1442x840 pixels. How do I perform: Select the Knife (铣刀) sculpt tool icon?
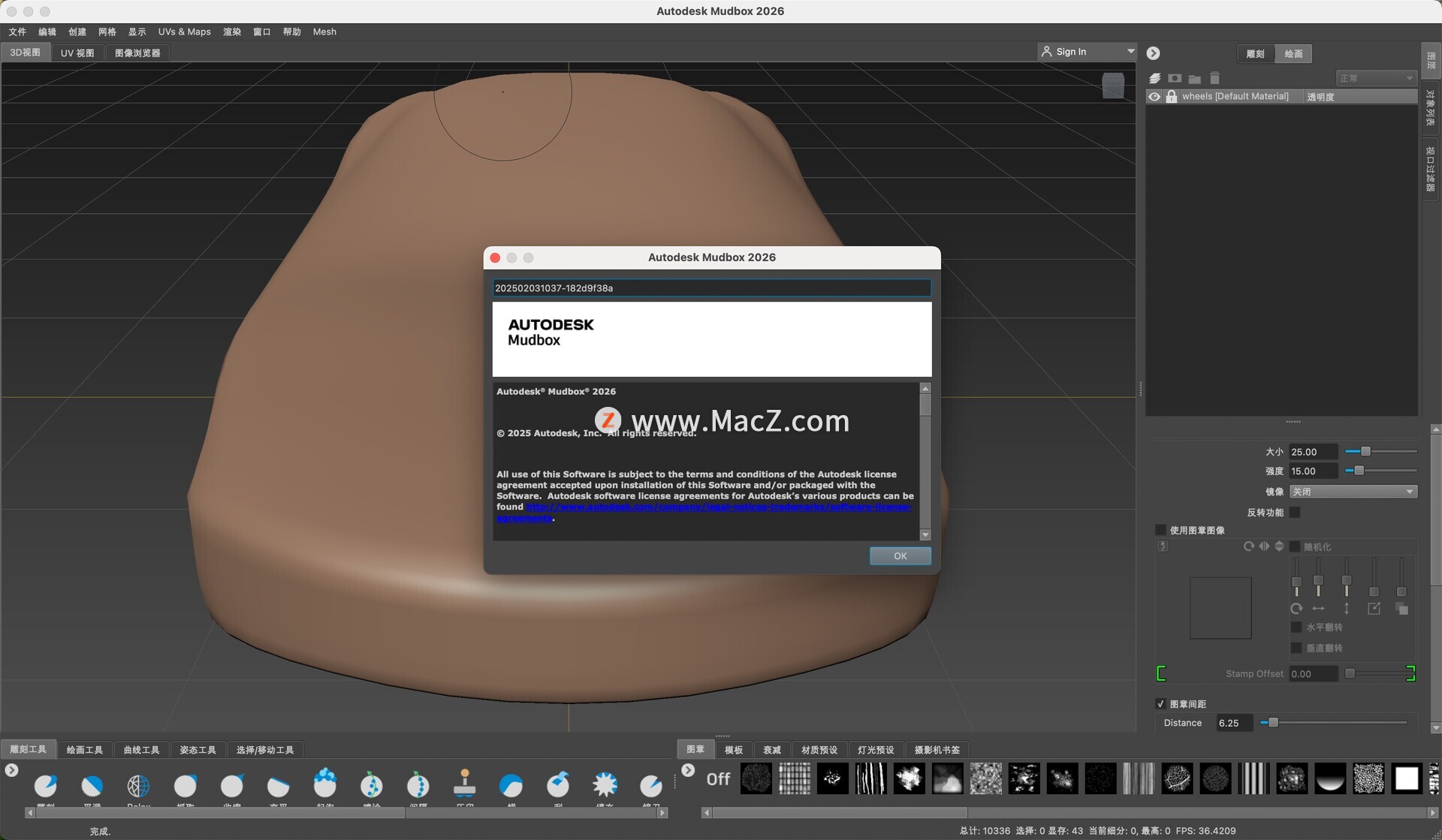click(651, 785)
